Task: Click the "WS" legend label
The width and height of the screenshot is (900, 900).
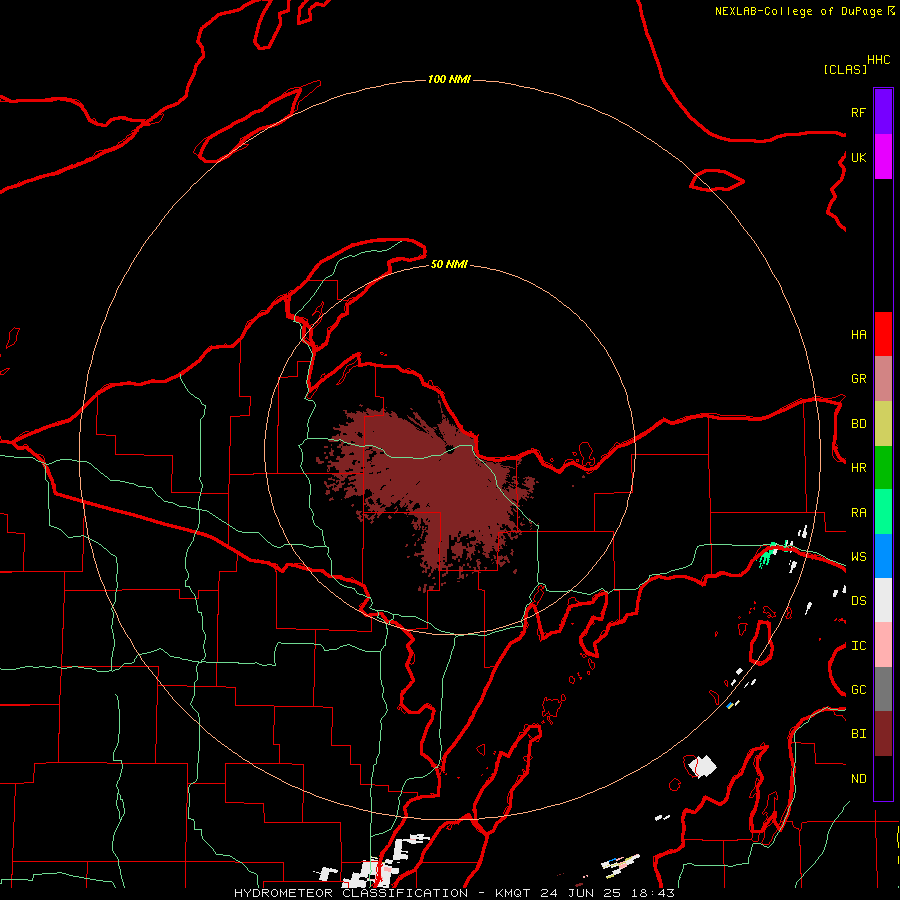Action: [858, 557]
